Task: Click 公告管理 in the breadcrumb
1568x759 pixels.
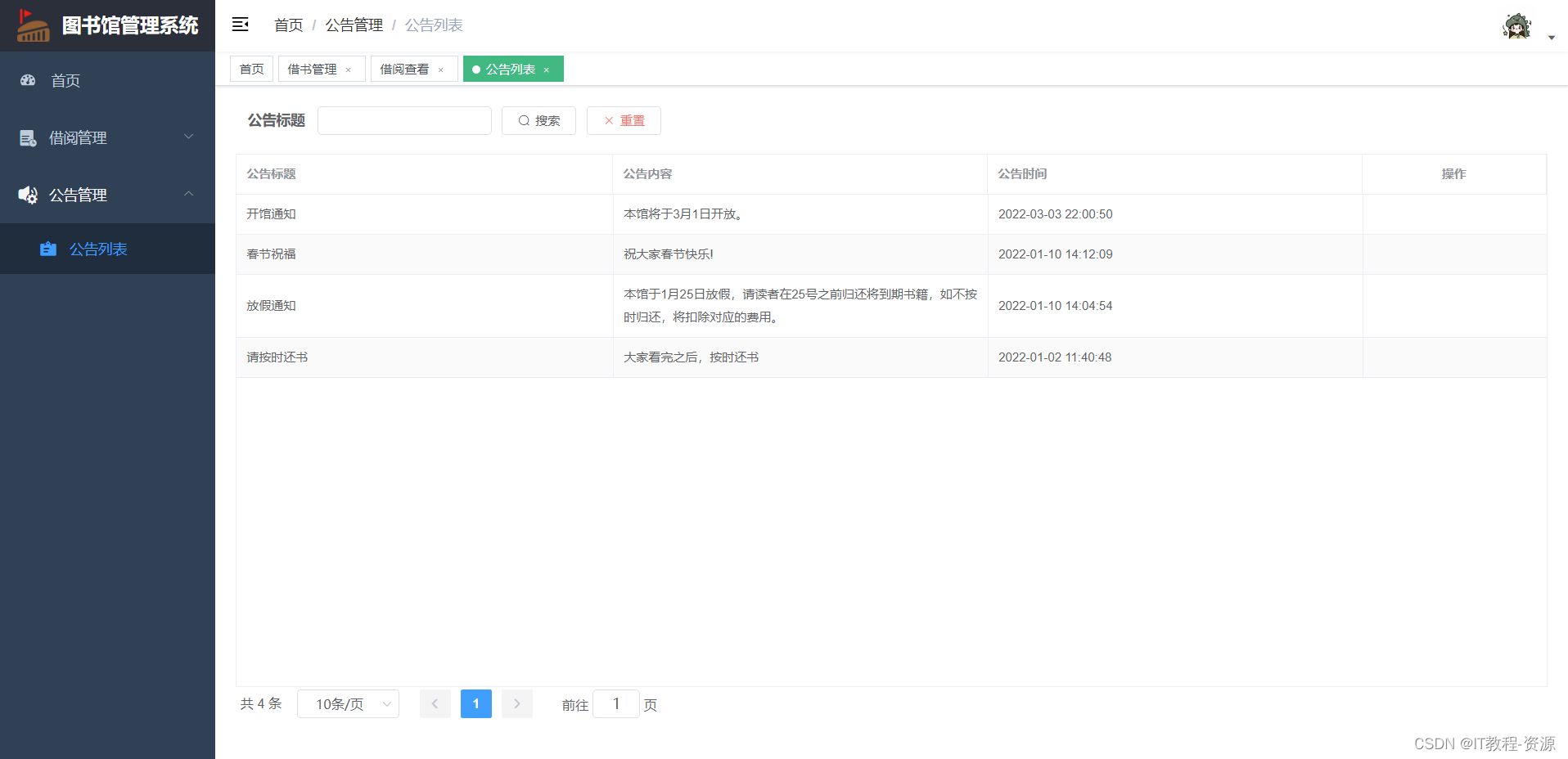Action: [x=354, y=25]
